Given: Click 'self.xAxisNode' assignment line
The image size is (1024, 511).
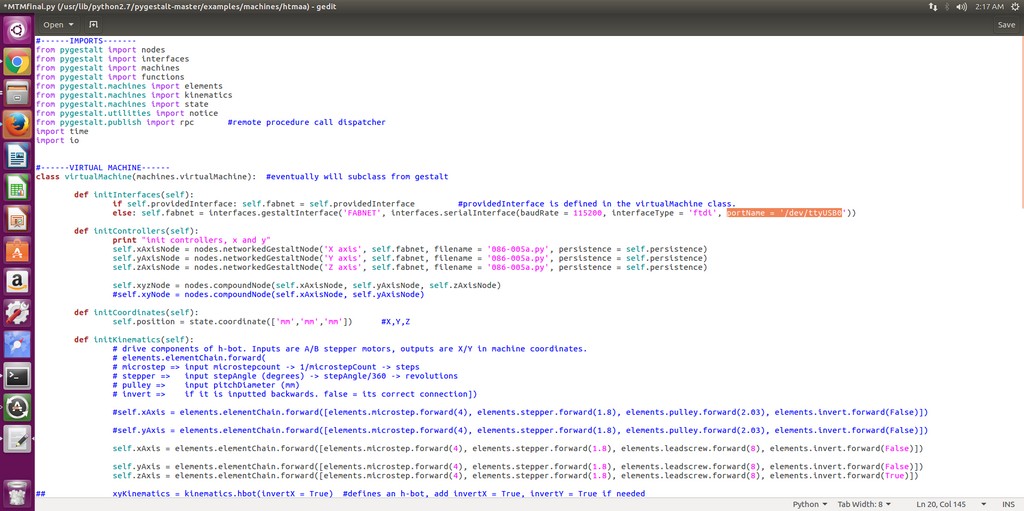Looking at the screenshot, I should [x=410, y=249].
